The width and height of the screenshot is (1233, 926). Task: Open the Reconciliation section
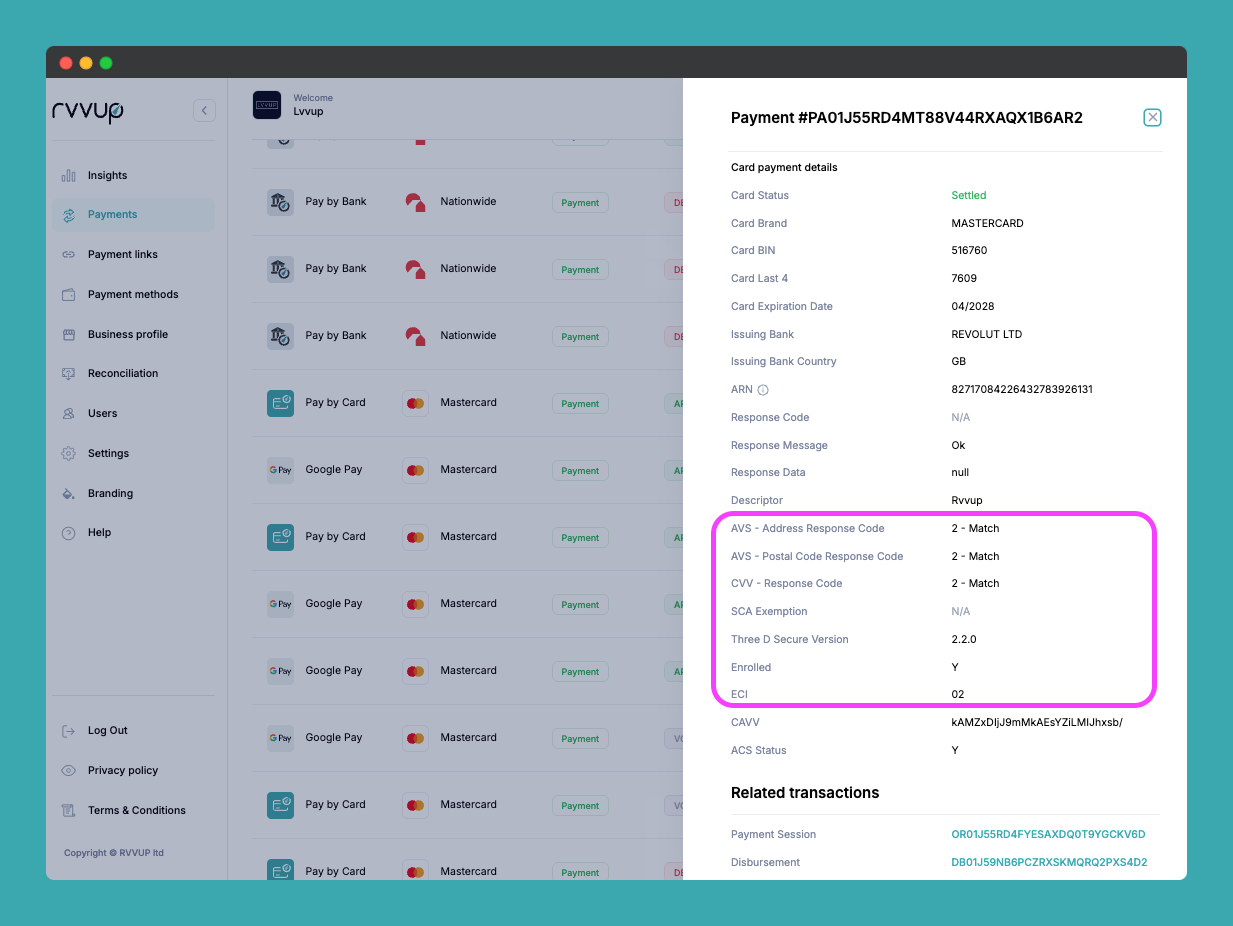[122, 373]
